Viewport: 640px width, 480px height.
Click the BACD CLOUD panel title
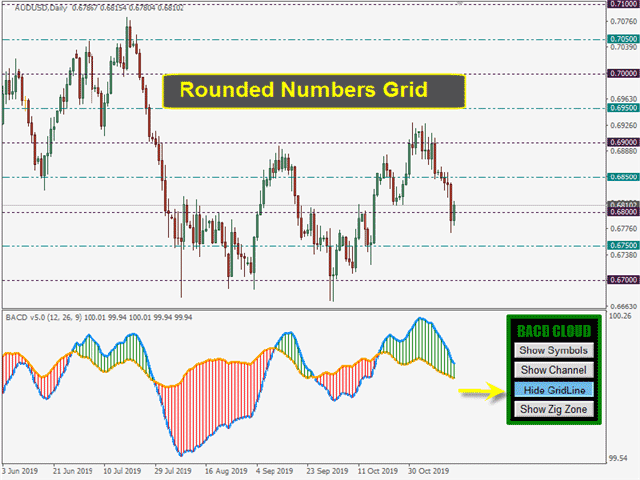(x=553, y=330)
